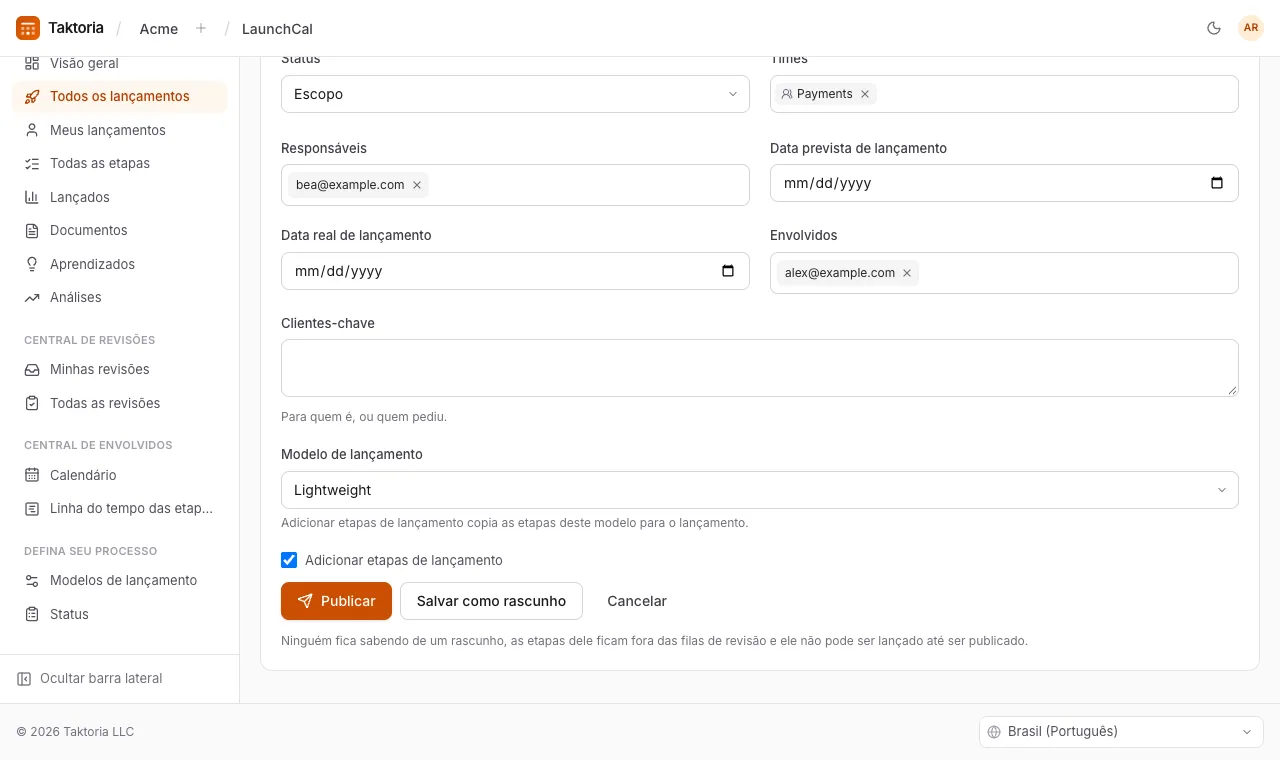The image size is (1280, 760).
Task: Click the Acme breadcrumb
Action: [159, 29]
